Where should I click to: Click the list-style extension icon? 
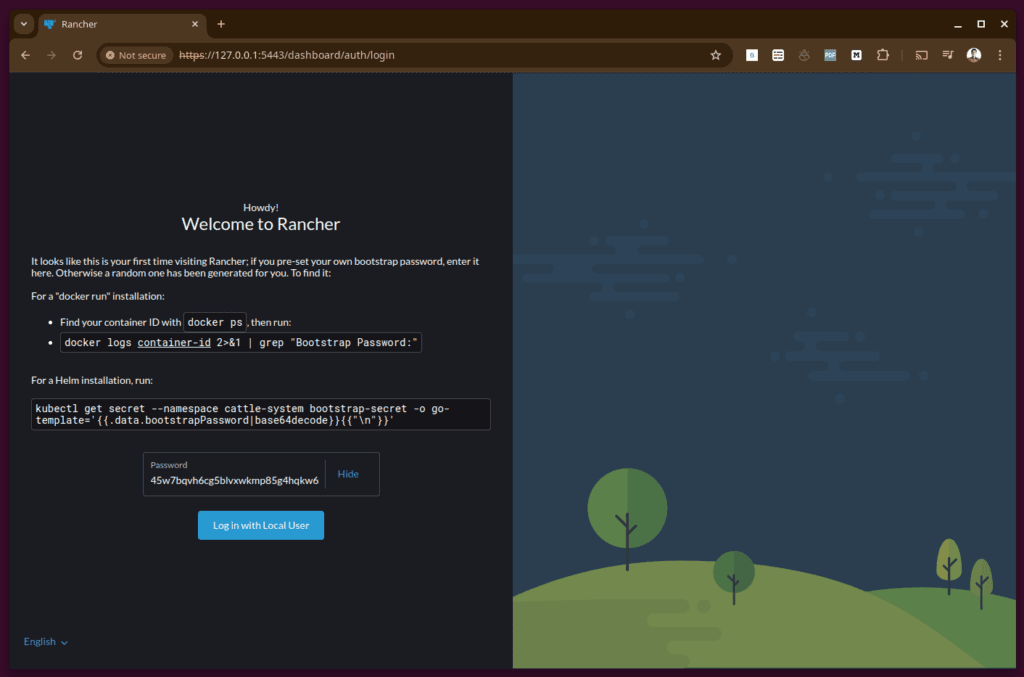click(x=778, y=55)
